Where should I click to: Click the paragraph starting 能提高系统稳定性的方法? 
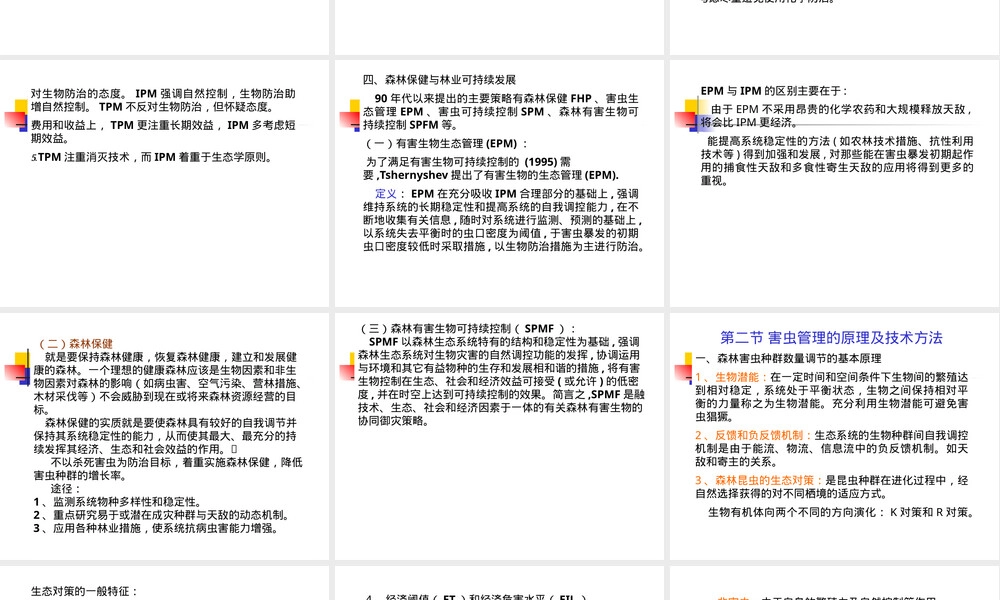[x=837, y=161]
